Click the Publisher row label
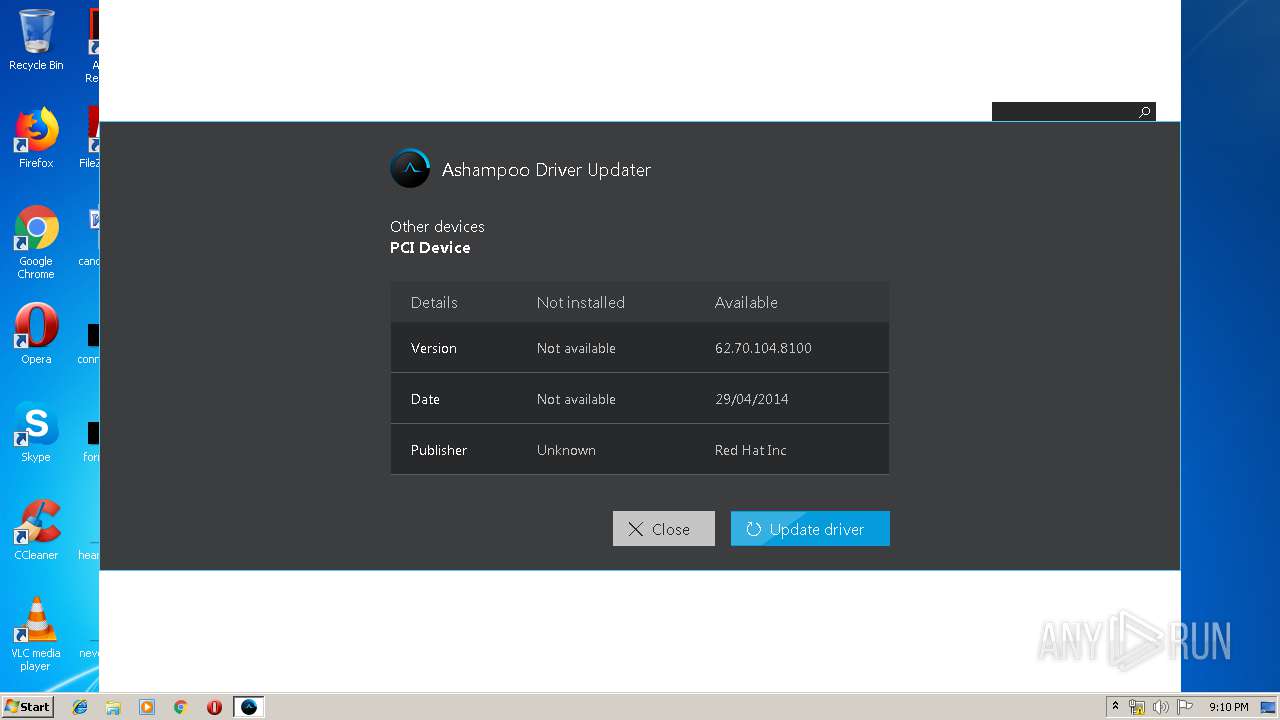1280x720 pixels. coord(438,450)
